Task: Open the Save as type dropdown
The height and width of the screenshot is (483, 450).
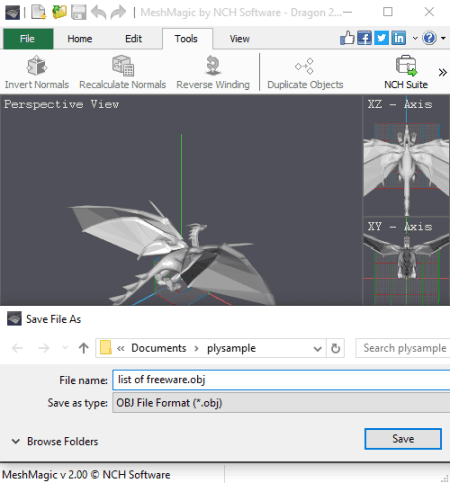Action: (x=281, y=403)
